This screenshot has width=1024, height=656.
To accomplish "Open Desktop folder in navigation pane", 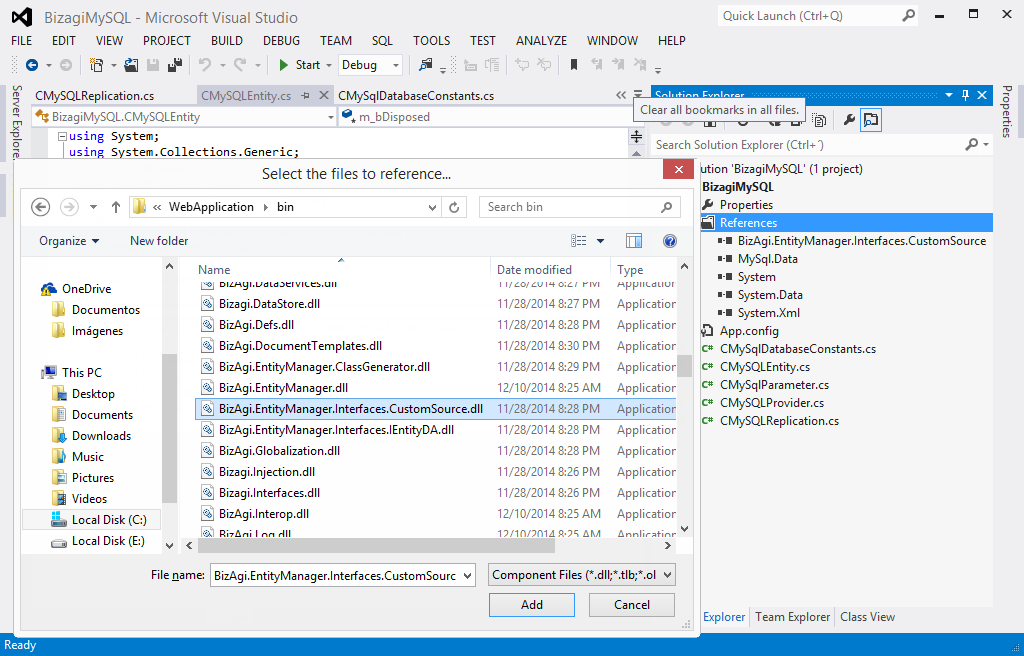I will tap(93, 394).
